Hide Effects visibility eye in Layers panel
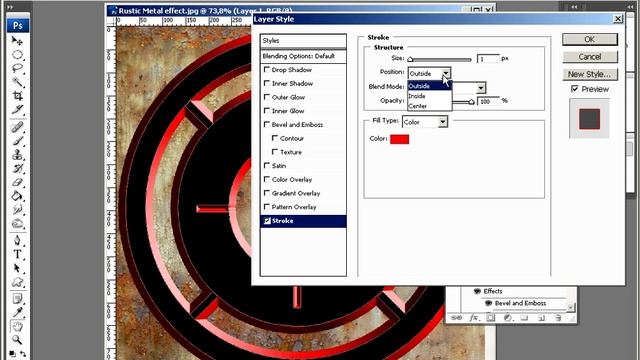Viewport: 640px width, 360px height. pos(477,291)
